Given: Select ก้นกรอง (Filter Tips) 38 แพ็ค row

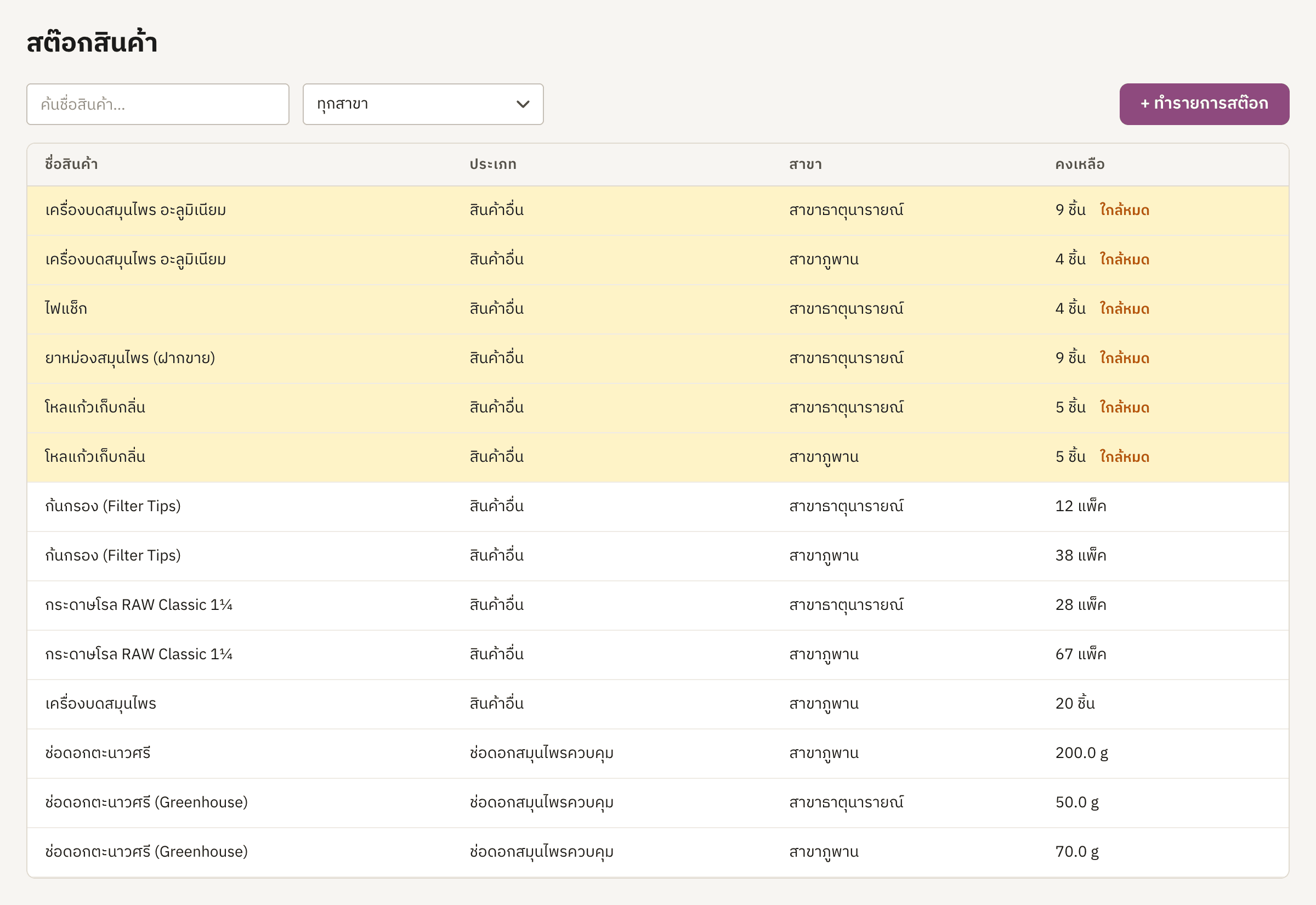Looking at the screenshot, I should tap(657, 556).
